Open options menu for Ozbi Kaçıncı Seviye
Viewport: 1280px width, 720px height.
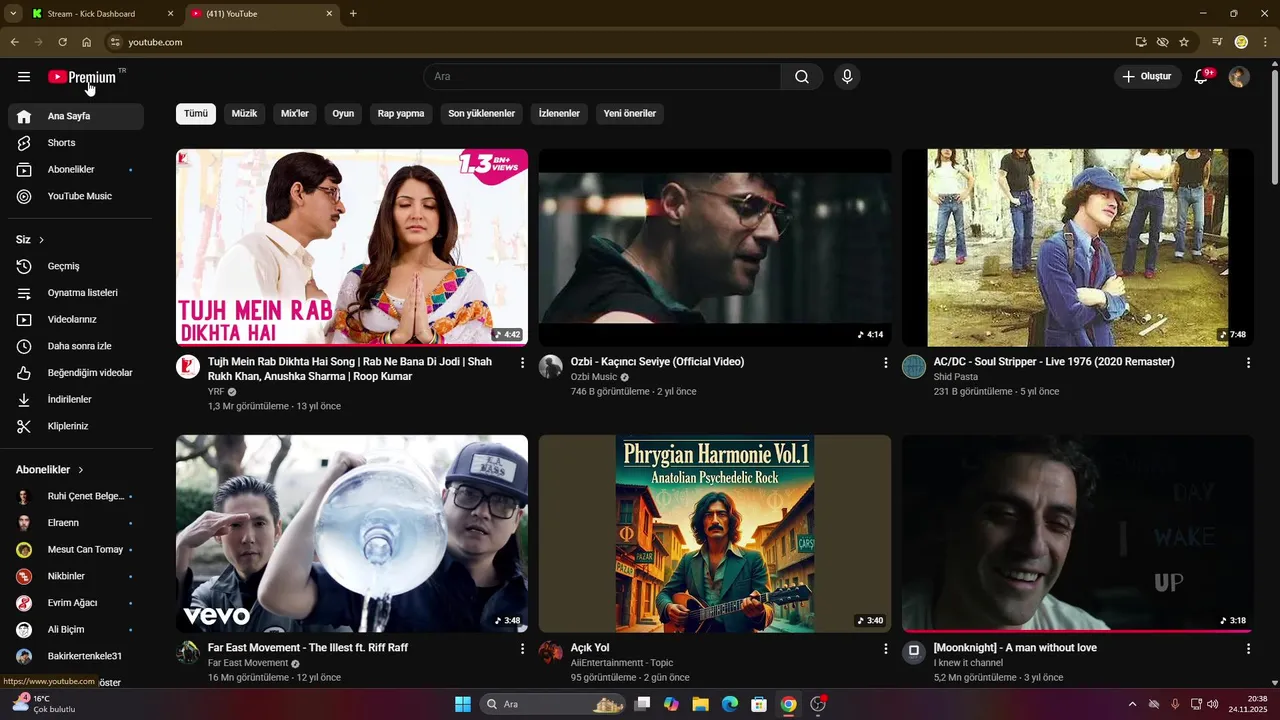885,363
